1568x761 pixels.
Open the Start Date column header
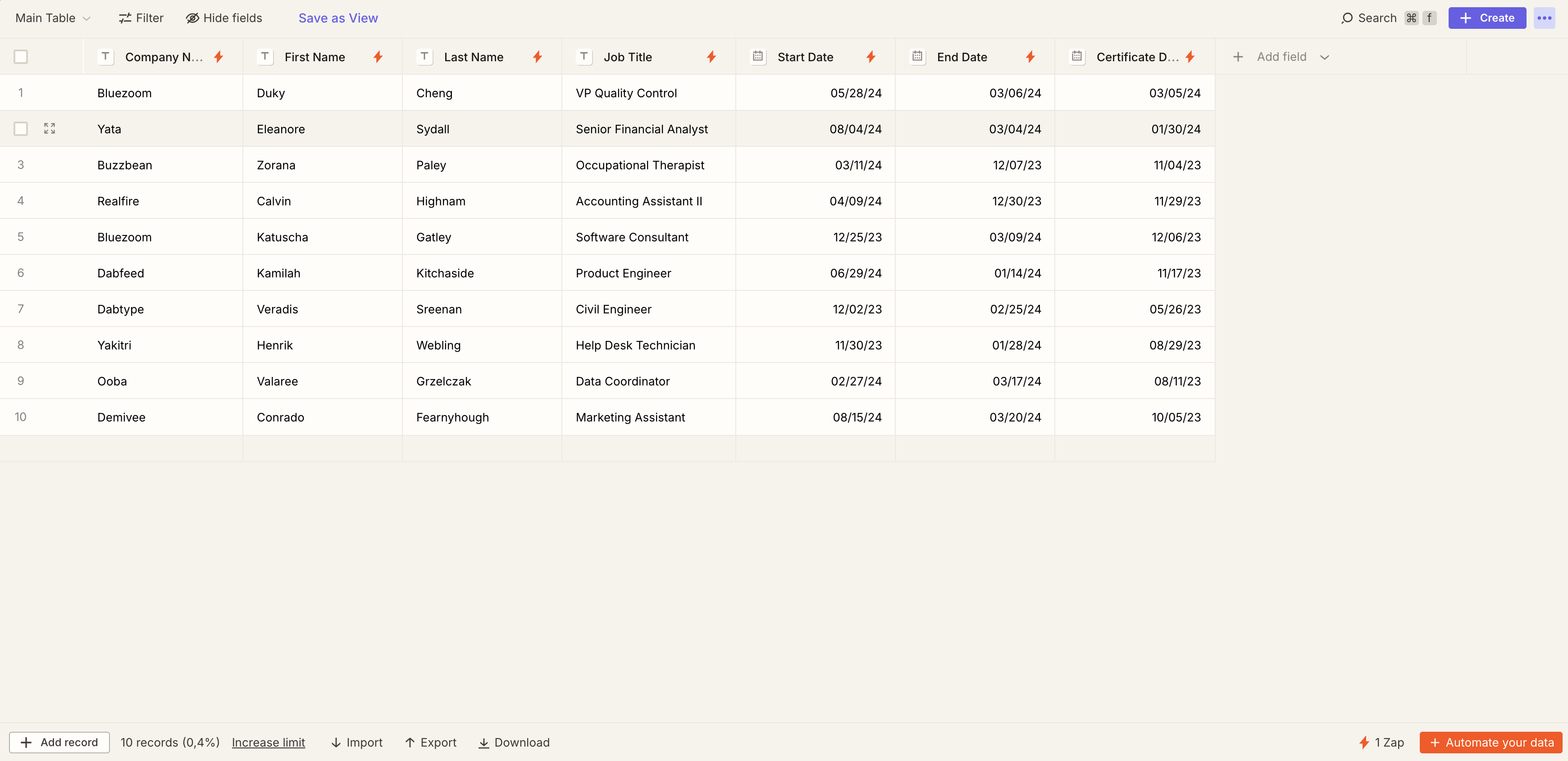tap(816, 57)
